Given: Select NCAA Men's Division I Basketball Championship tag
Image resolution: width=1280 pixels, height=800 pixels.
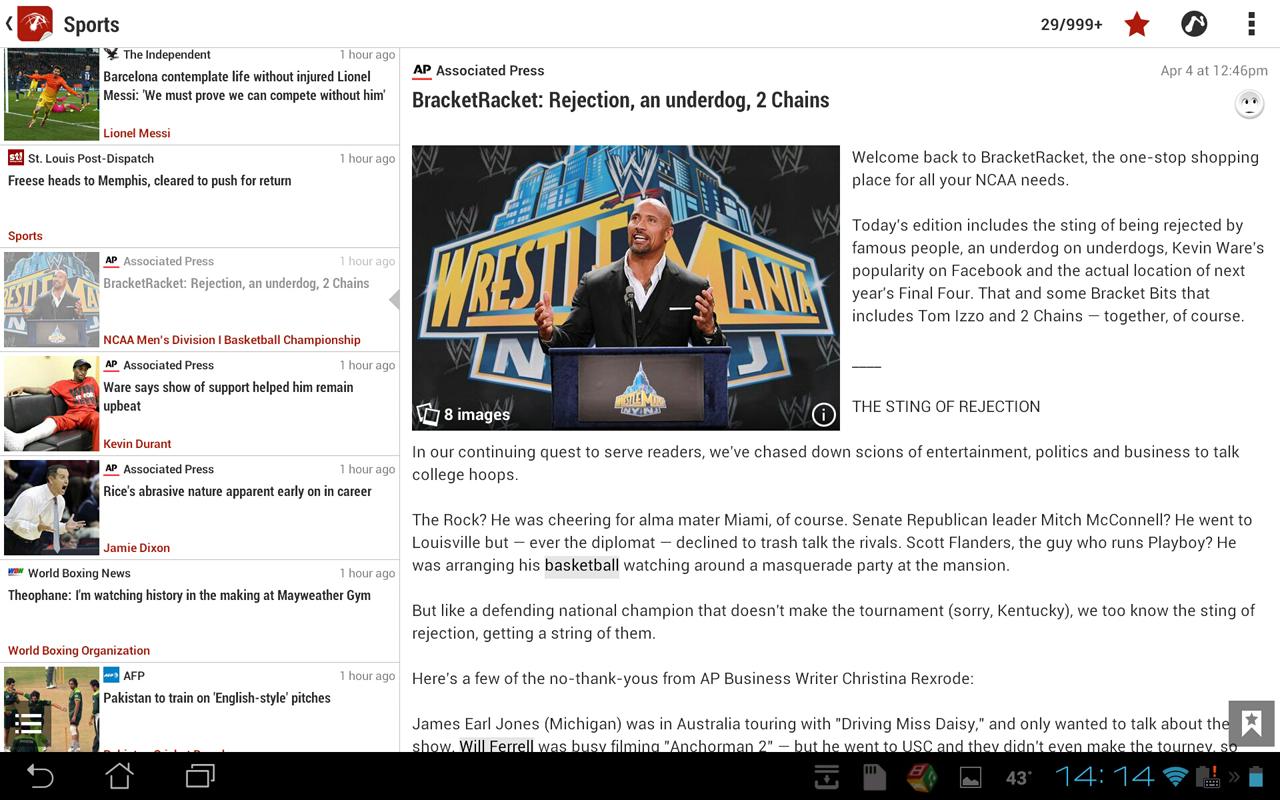Looking at the screenshot, I should click(232, 340).
